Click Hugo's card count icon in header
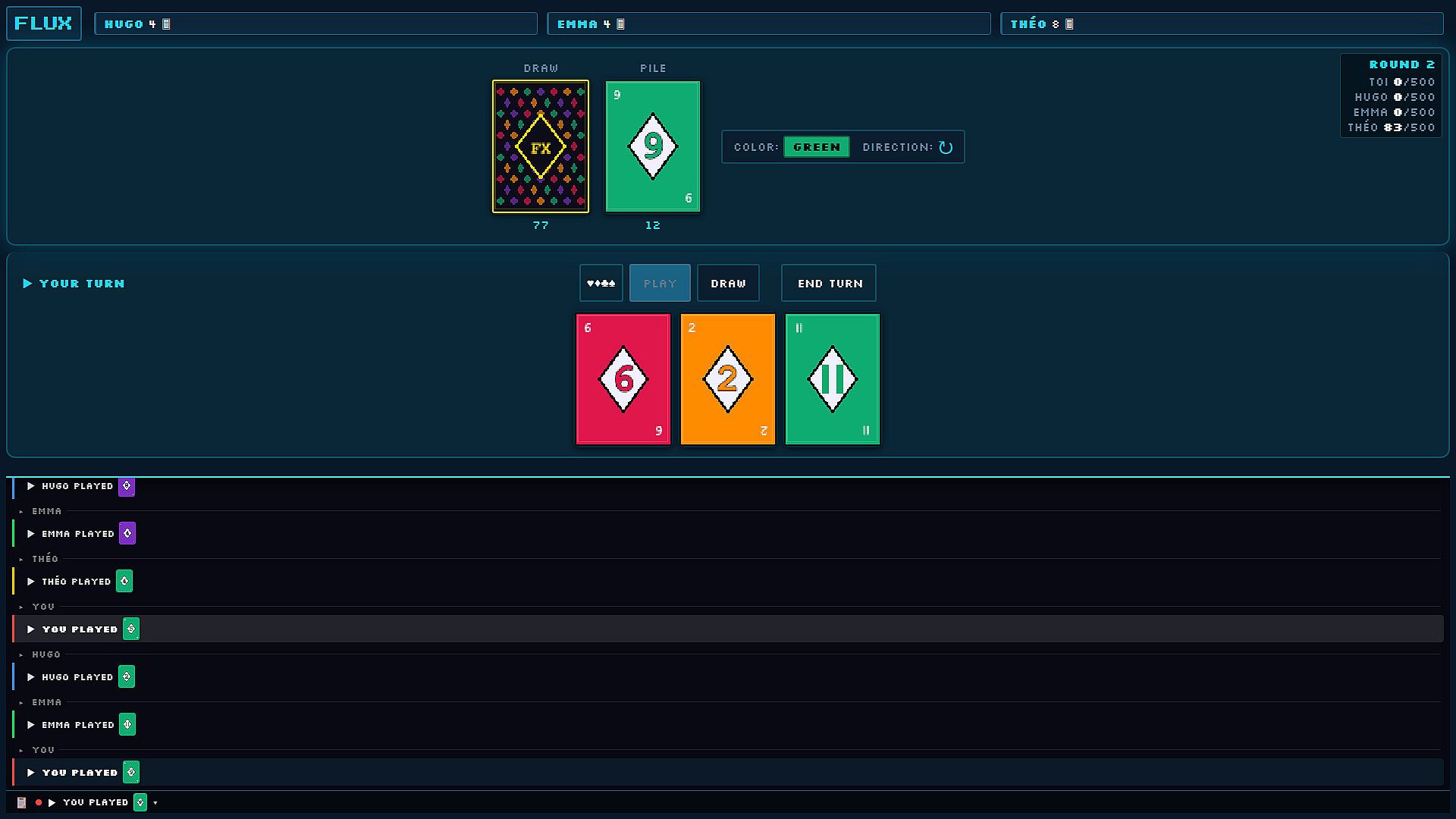This screenshot has height=819, width=1456. pos(166,24)
